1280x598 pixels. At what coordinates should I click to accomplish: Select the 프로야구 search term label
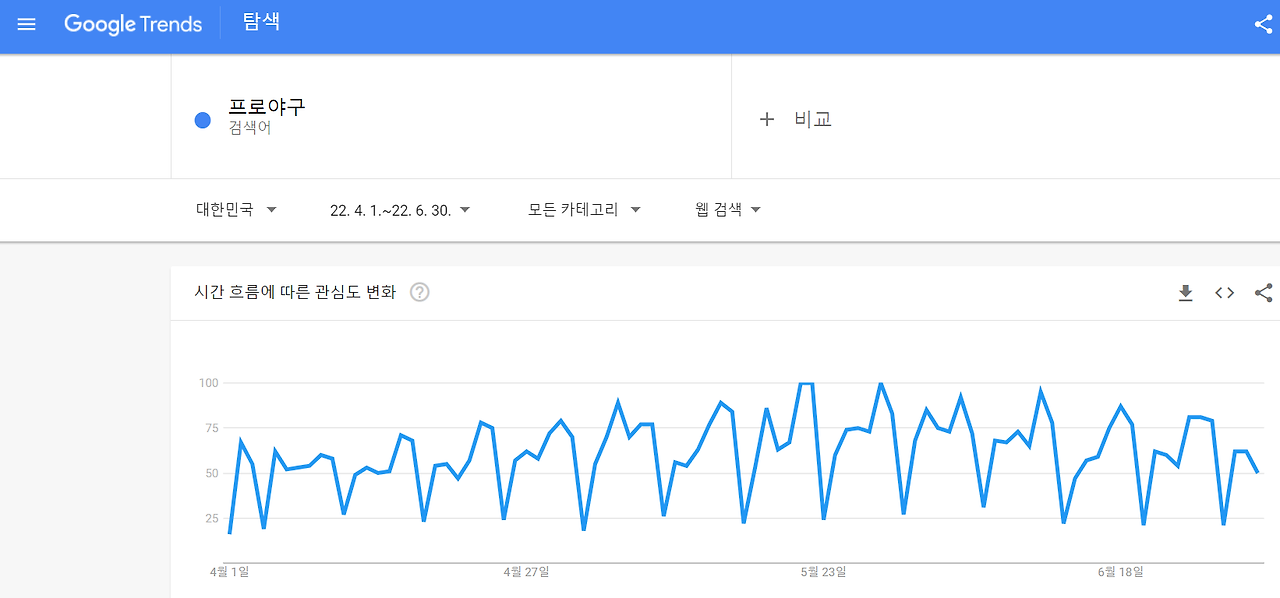click(x=266, y=107)
